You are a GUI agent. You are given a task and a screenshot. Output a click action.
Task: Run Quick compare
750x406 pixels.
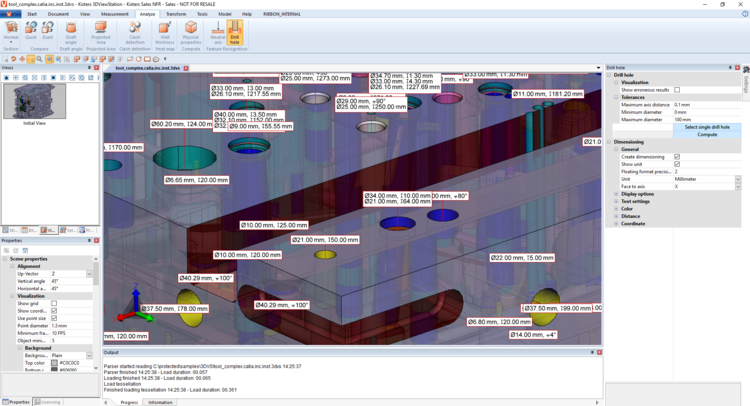pyautogui.click(x=31, y=31)
